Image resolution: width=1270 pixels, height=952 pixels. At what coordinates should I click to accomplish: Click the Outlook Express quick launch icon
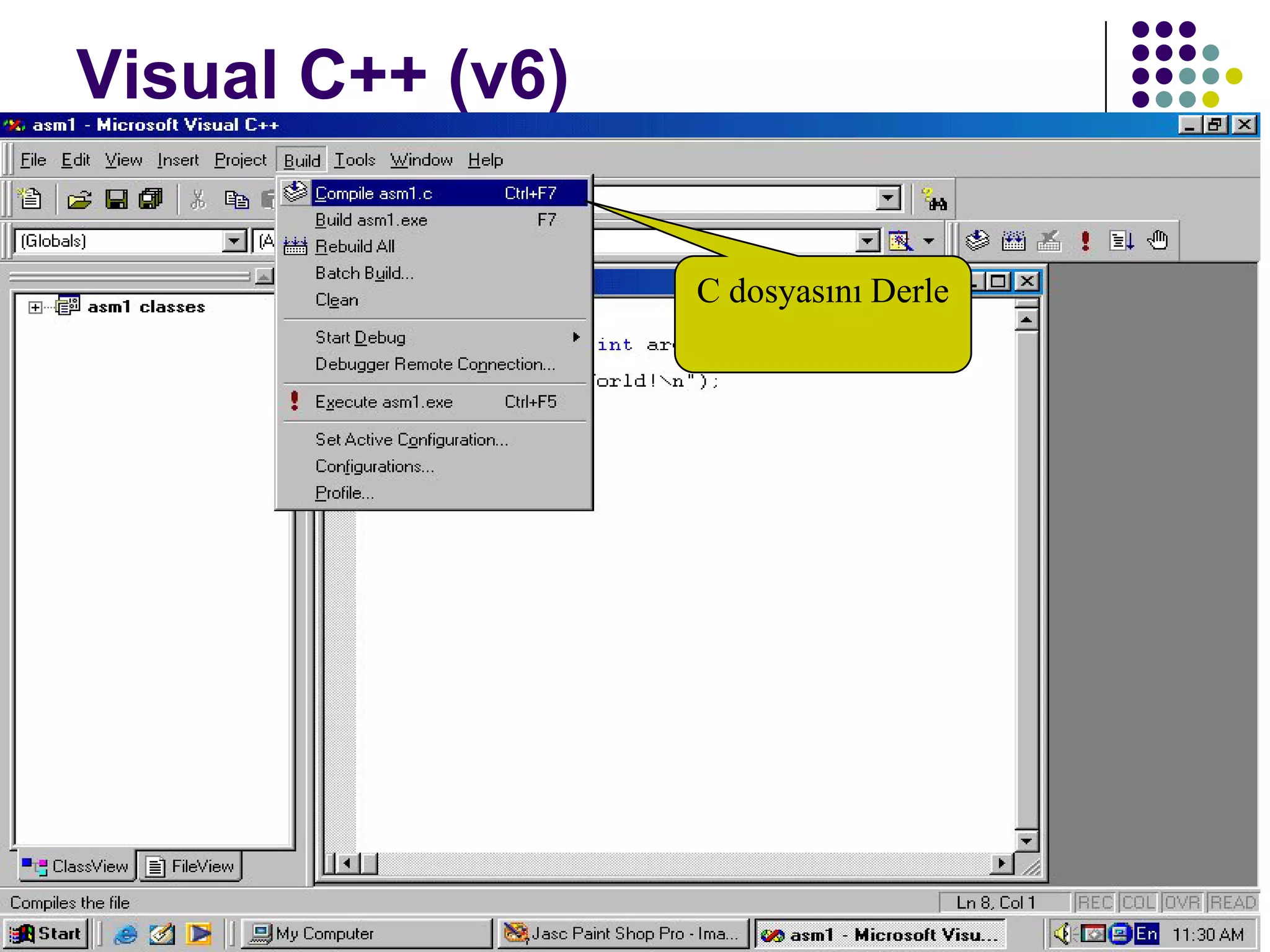coord(162,933)
